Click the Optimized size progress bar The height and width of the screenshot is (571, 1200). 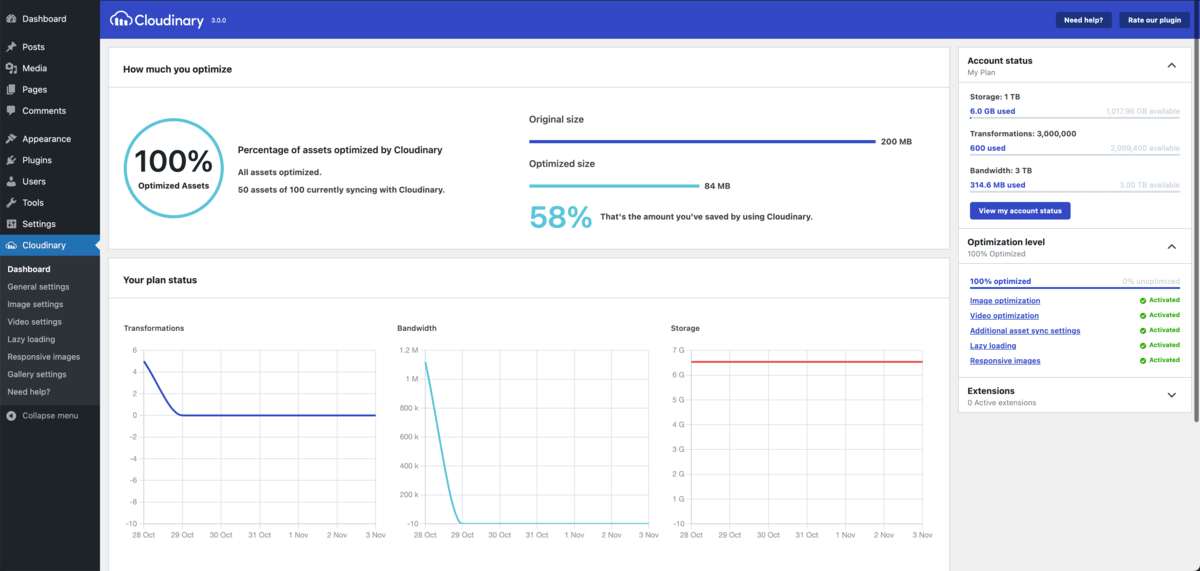click(x=614, y=186)
